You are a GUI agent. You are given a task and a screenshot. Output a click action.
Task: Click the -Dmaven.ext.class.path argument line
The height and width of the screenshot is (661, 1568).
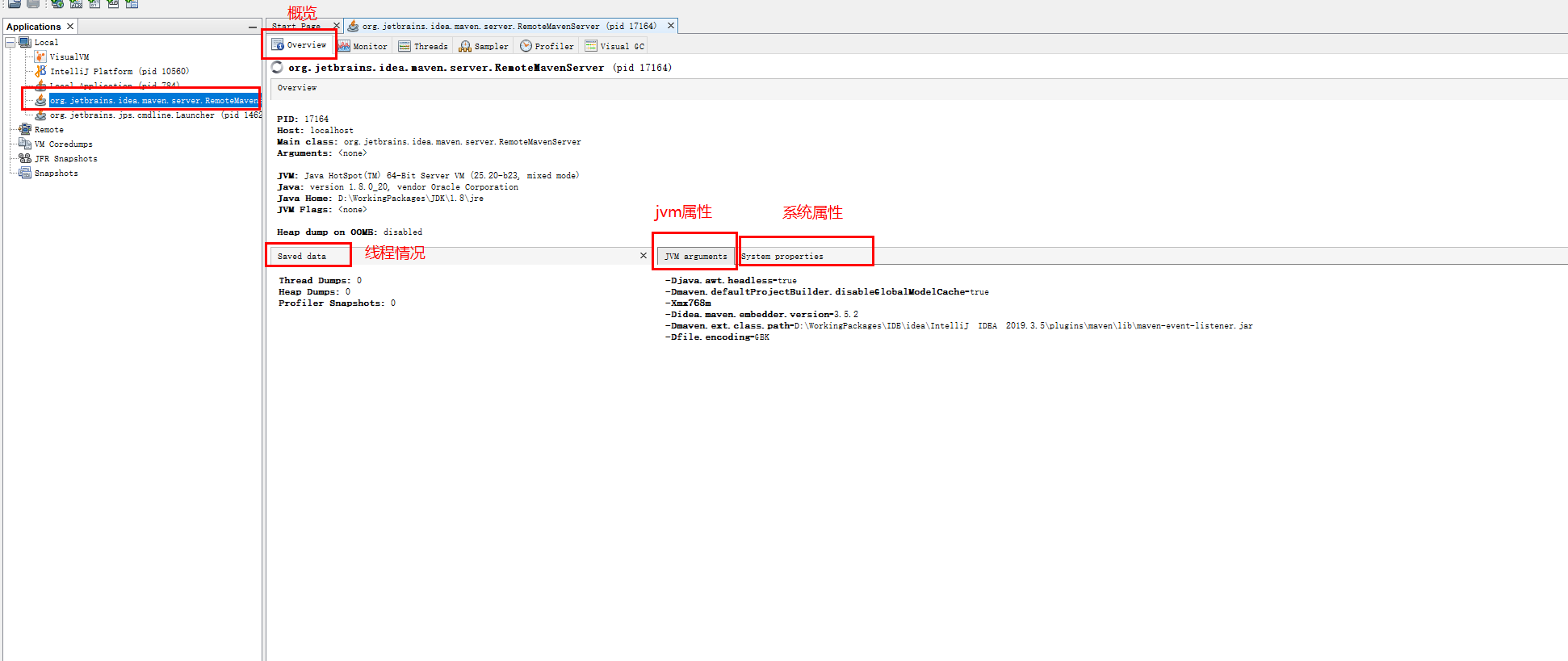[x=958, y=325]
